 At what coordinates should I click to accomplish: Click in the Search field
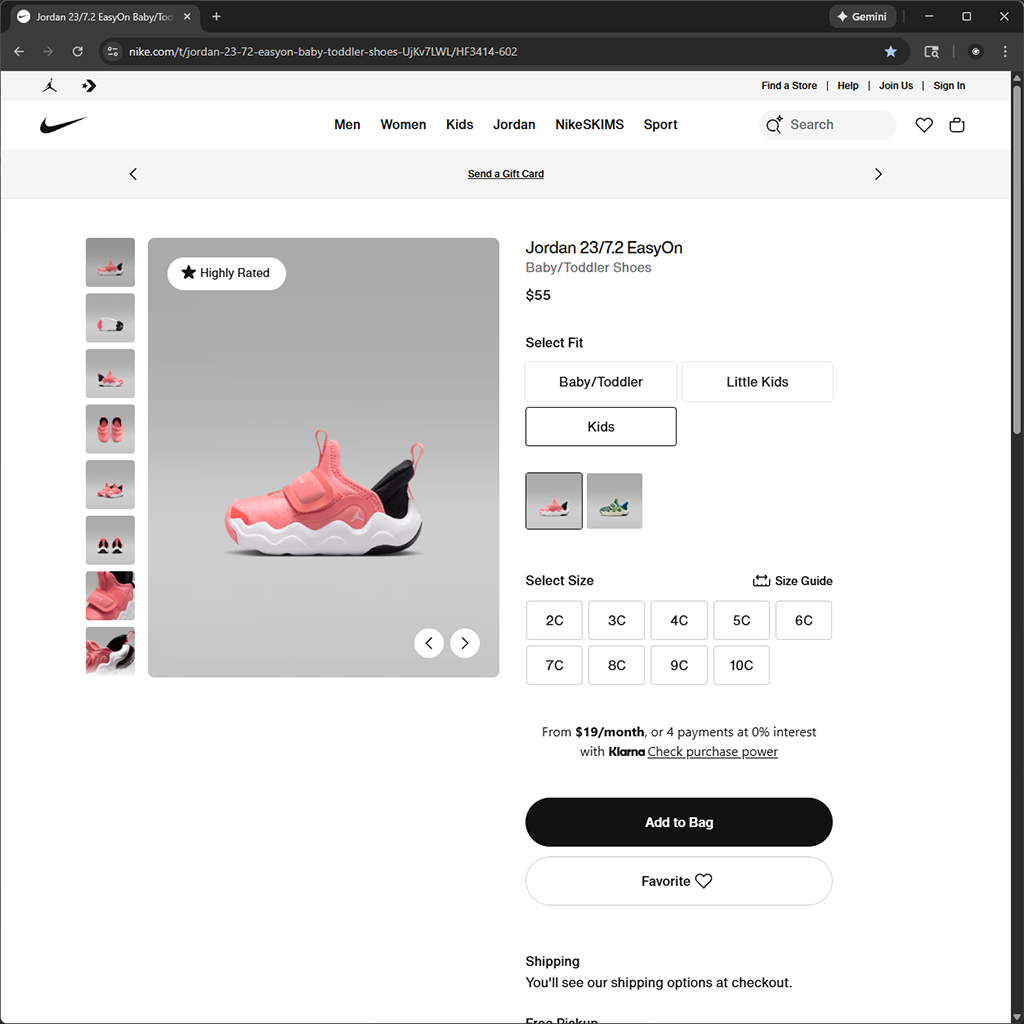[x=827, y=125]
